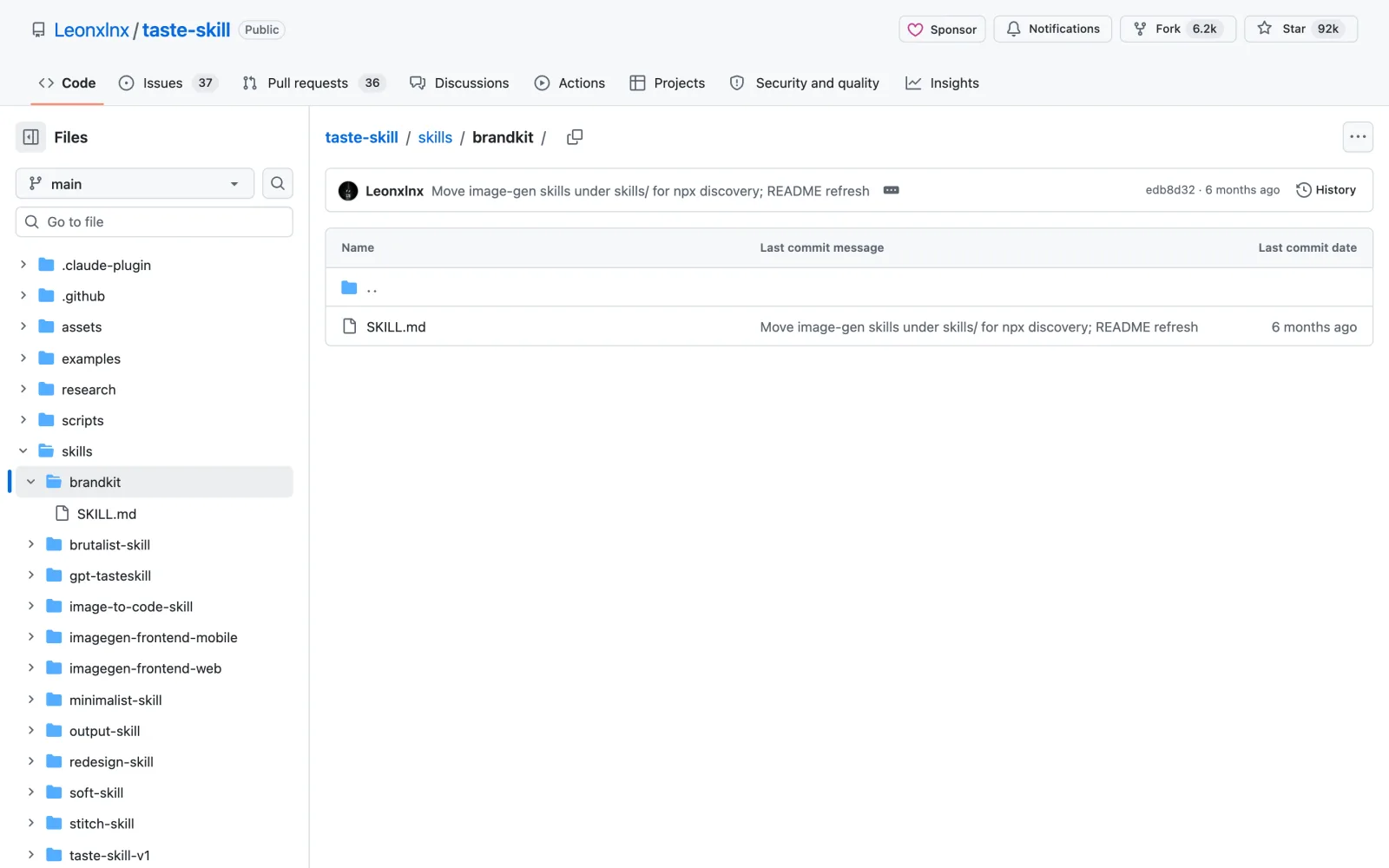This screenshot has height=868, width=1389.
Task: Expand the .claude-plugin folder chevron
Action: tap(23, 265)
